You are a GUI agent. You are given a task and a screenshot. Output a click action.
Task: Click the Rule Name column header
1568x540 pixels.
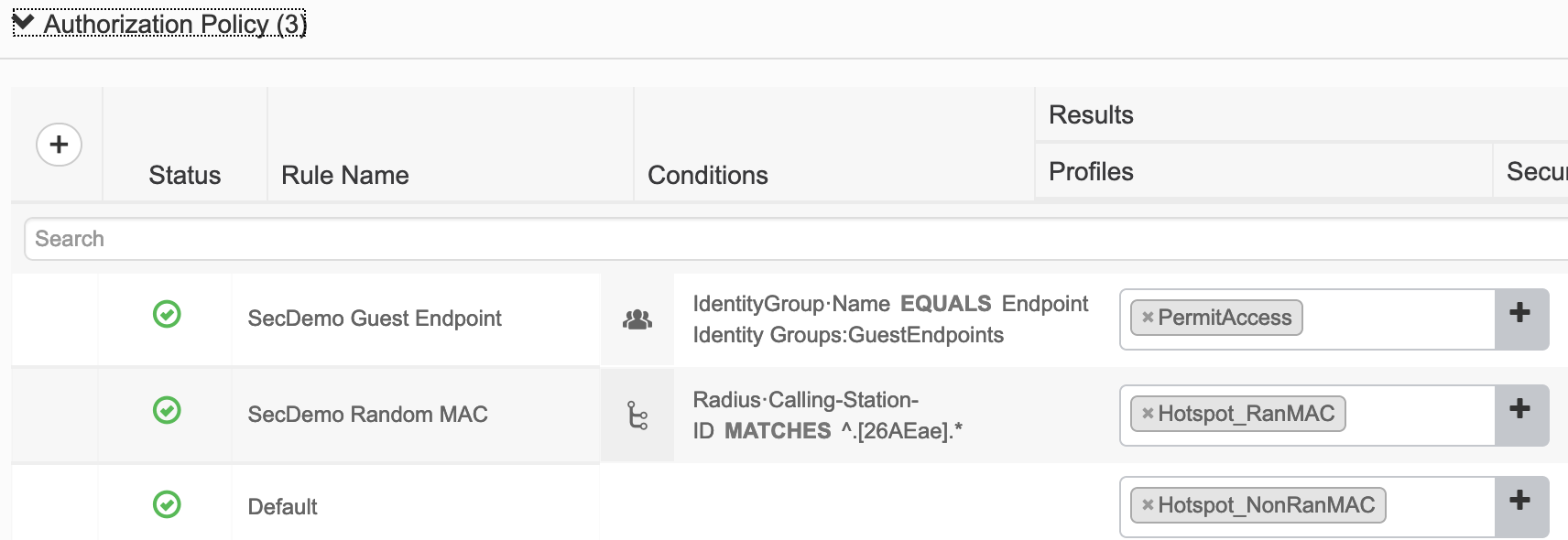coord(345,176)
